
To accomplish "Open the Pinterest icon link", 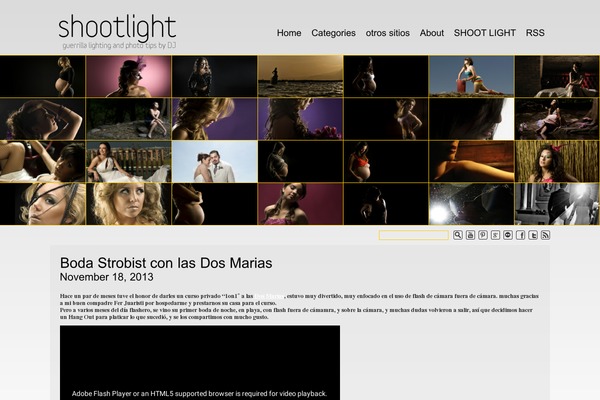I will pos(483,235).
